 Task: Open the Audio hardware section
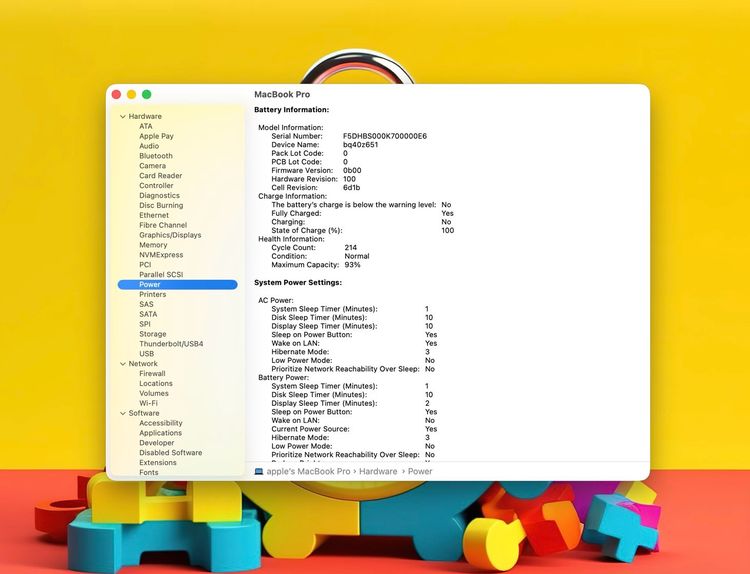pyautogui.click(x=149, y=146)
